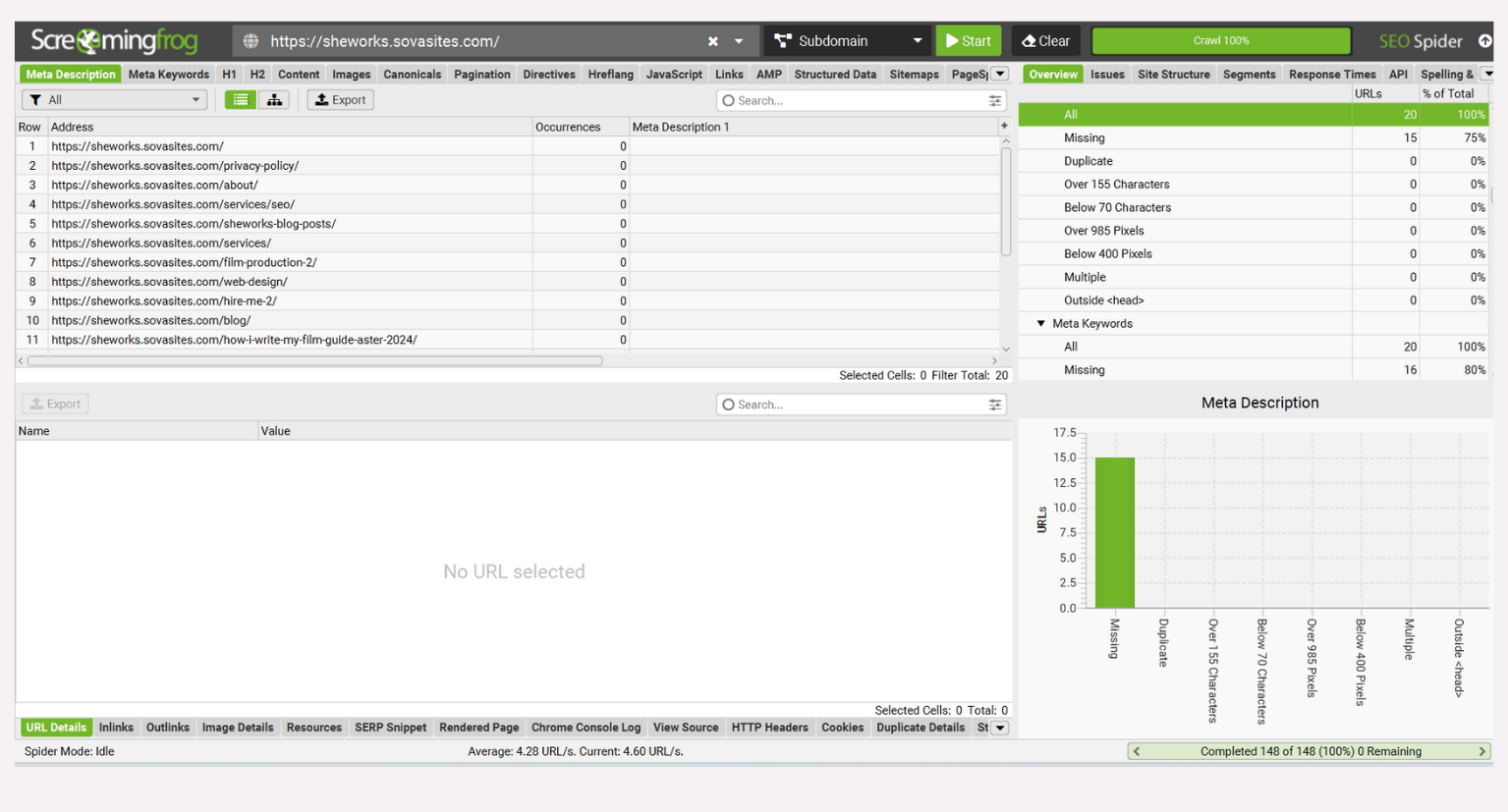This screenshot has width=1508, height=812.
Task: Open the Duplicate Details bottom tab
Action: tap(921, 728)
